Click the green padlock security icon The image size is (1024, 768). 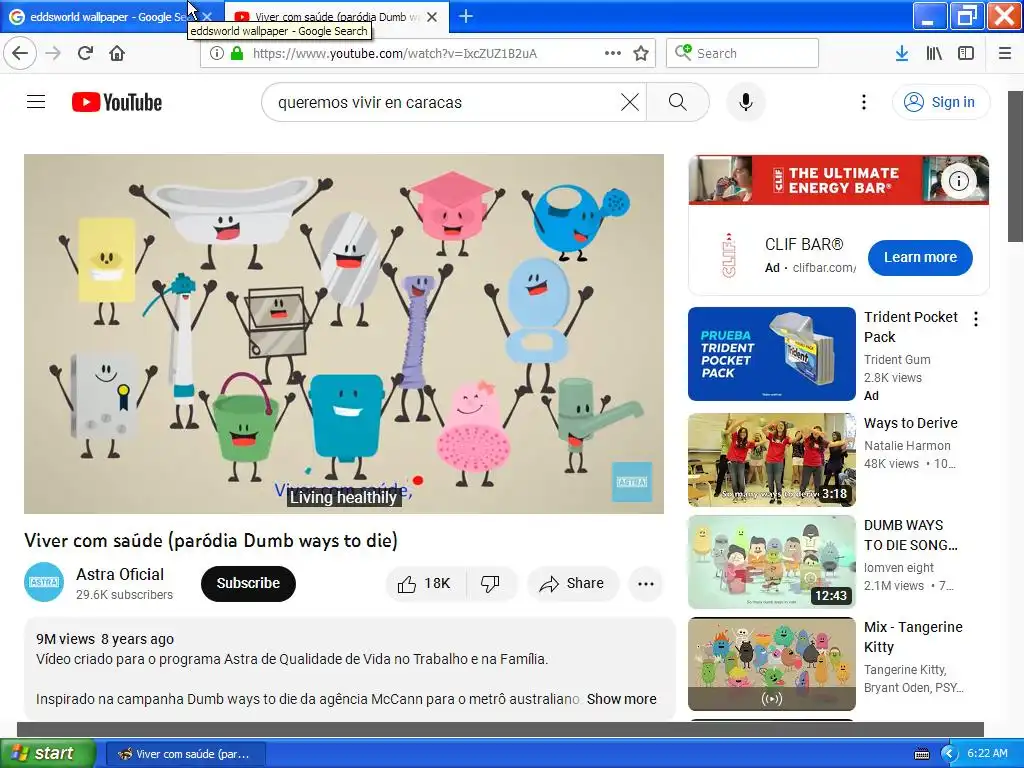[237, 53]
